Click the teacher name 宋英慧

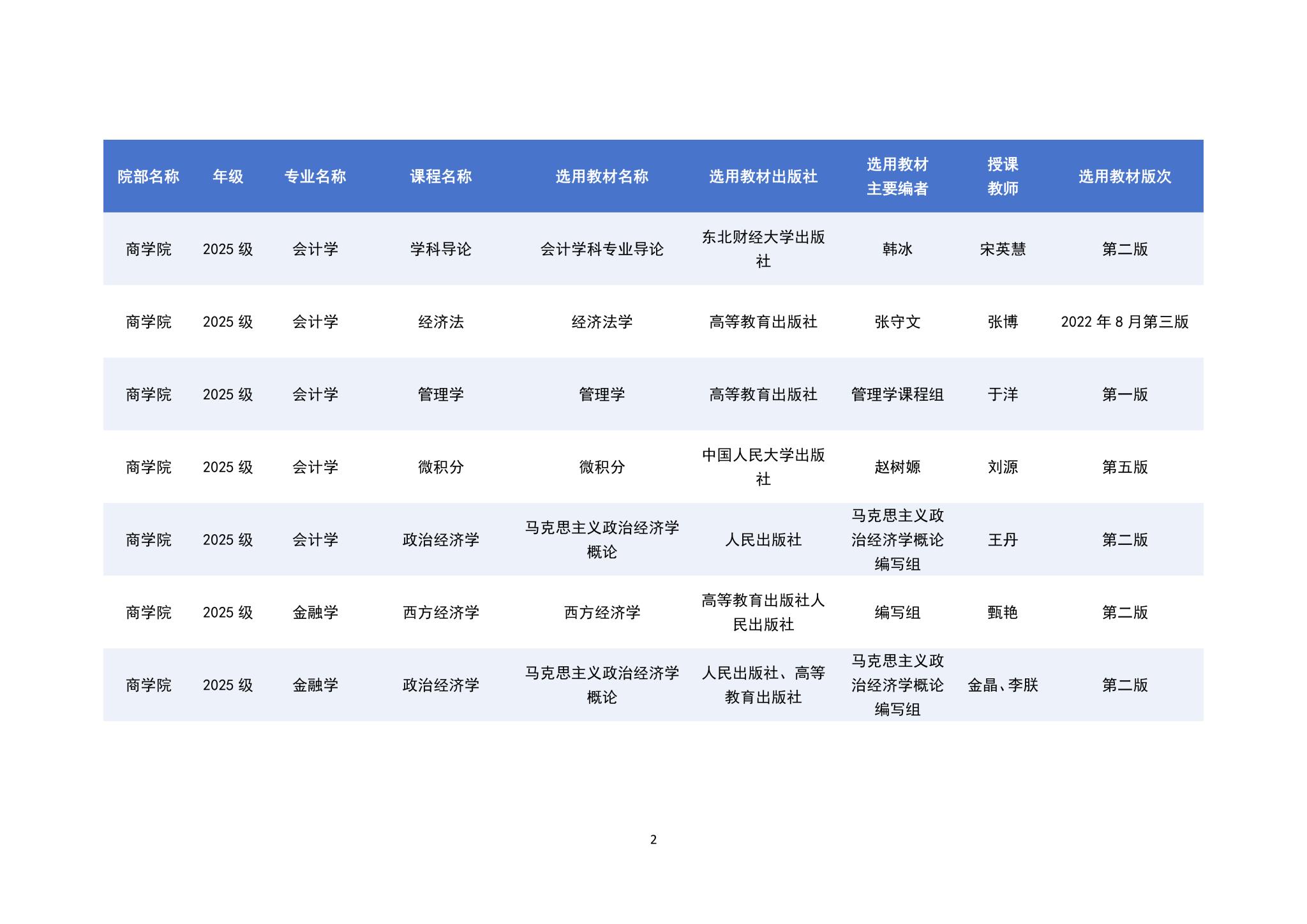click(x=1003, y=250)
